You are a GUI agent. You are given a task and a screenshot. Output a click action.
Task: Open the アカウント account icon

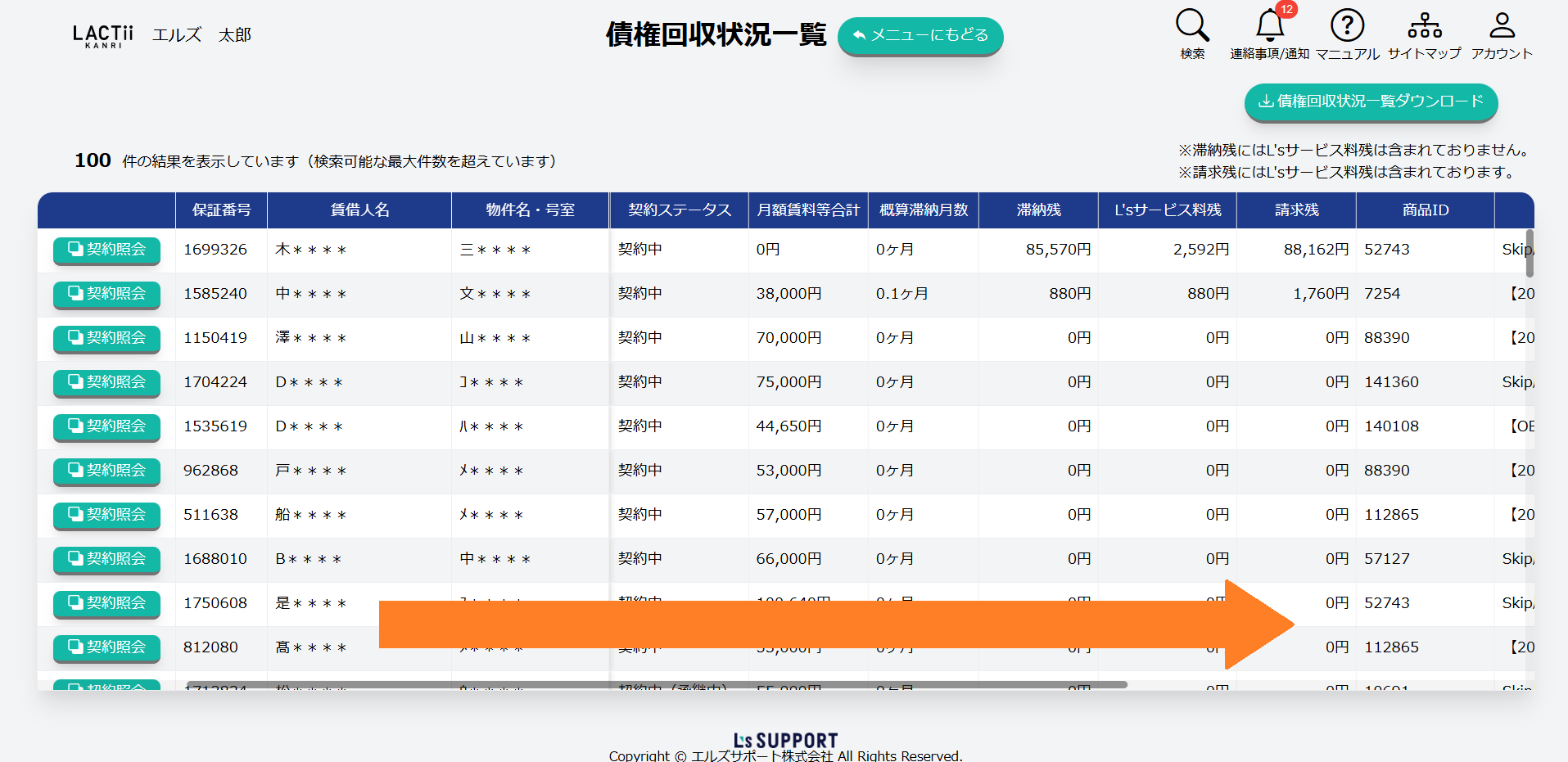tap(1502, 26)
